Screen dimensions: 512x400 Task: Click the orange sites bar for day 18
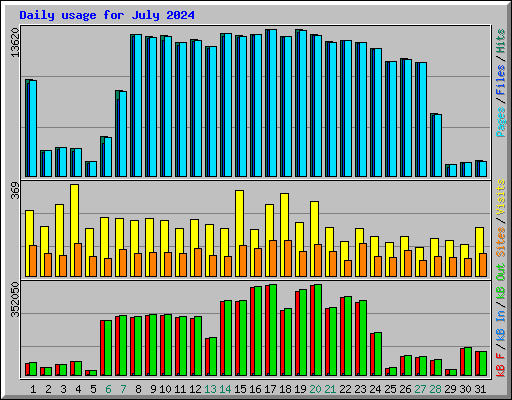pyautogui.click(x=288, y=258)
